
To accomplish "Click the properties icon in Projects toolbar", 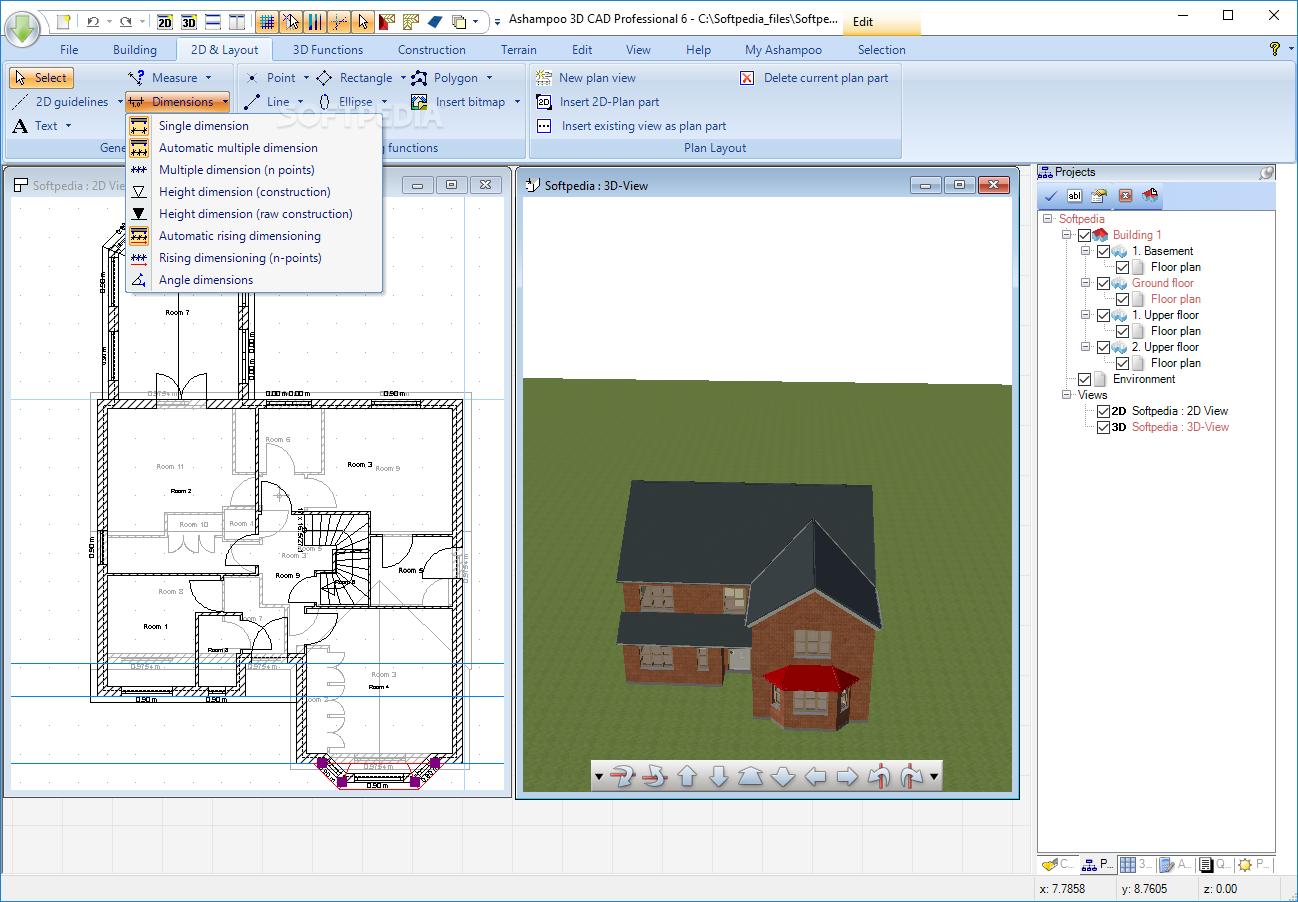I will (1099, 196).
